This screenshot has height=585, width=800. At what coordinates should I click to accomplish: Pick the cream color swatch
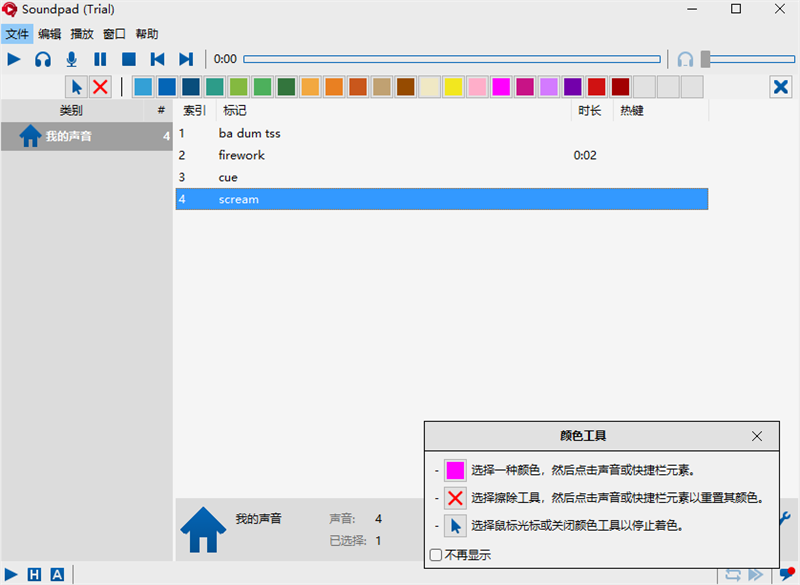coord(430,87)
